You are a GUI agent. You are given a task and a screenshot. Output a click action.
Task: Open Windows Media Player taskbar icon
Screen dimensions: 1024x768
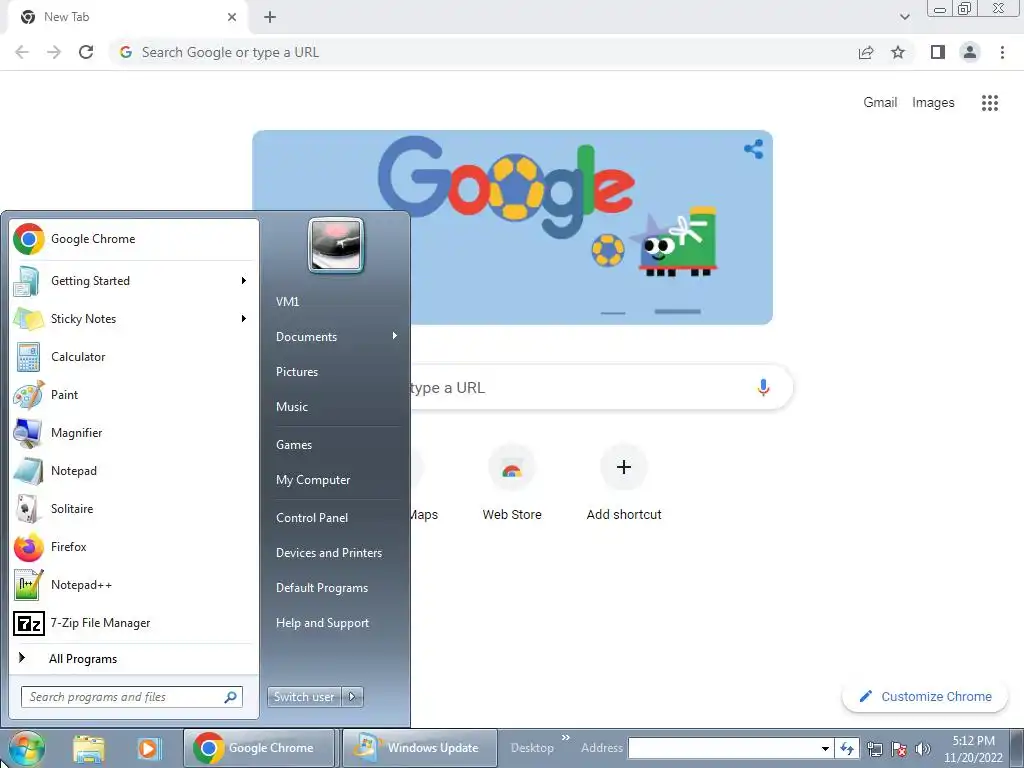coord(148,748)
